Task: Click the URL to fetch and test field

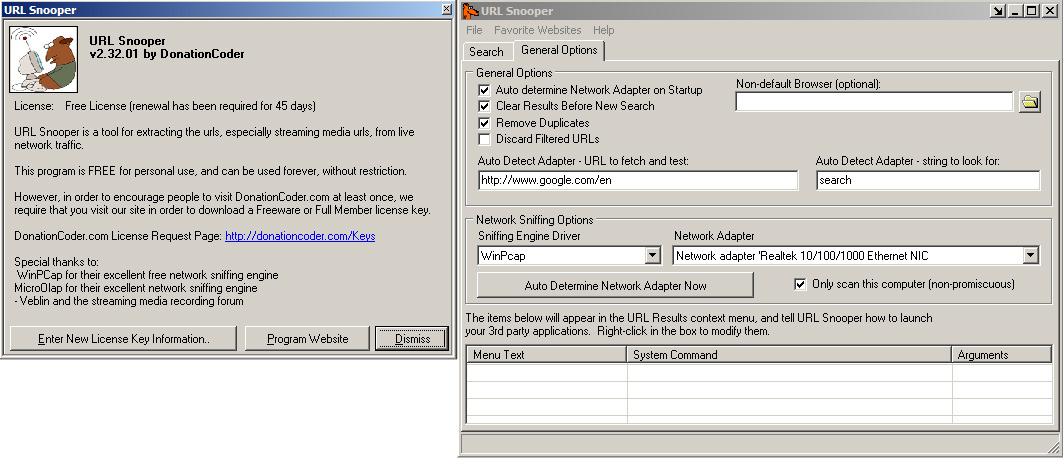Action: tap(638, 180)
